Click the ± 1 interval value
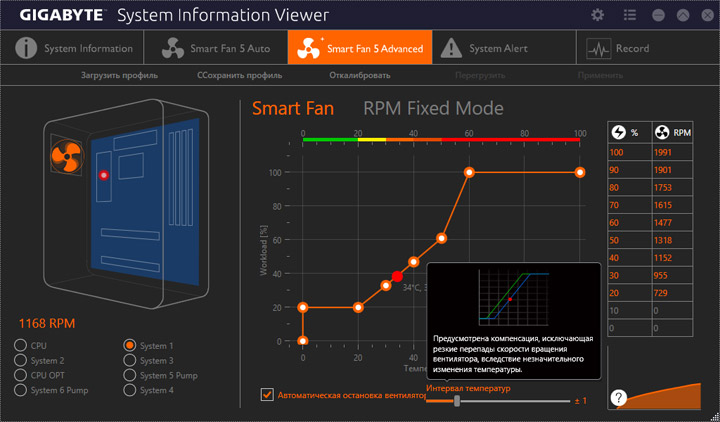The height and width of the screenshot is (422, 720). coord(581,401)
